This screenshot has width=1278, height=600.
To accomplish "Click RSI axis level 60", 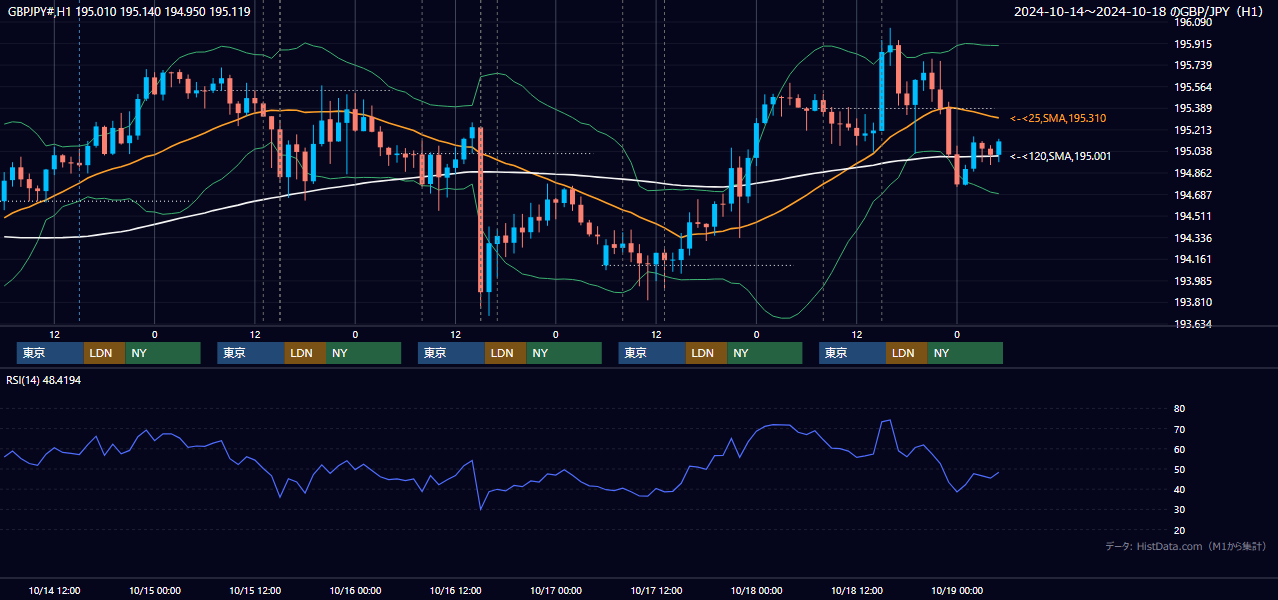I will [1179, 449].
